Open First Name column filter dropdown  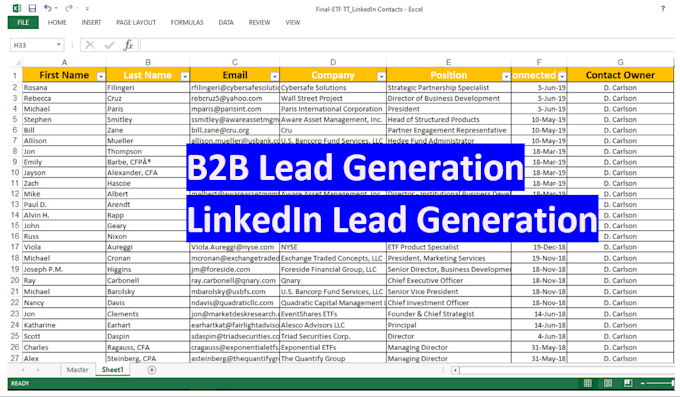101,76
